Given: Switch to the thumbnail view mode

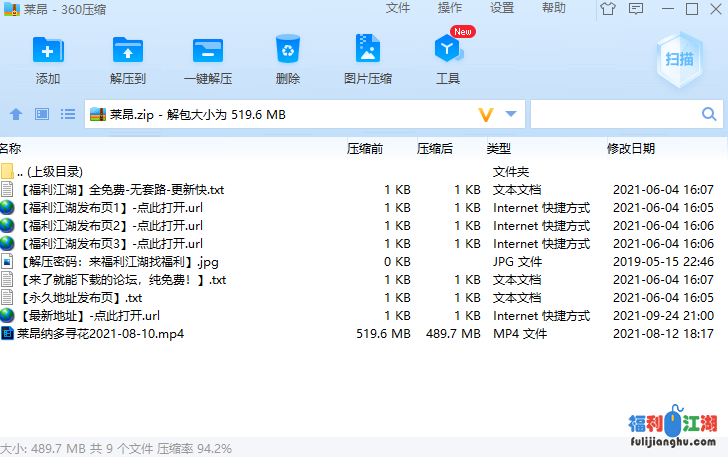Looking at the screenshot, I should point(42,114).
